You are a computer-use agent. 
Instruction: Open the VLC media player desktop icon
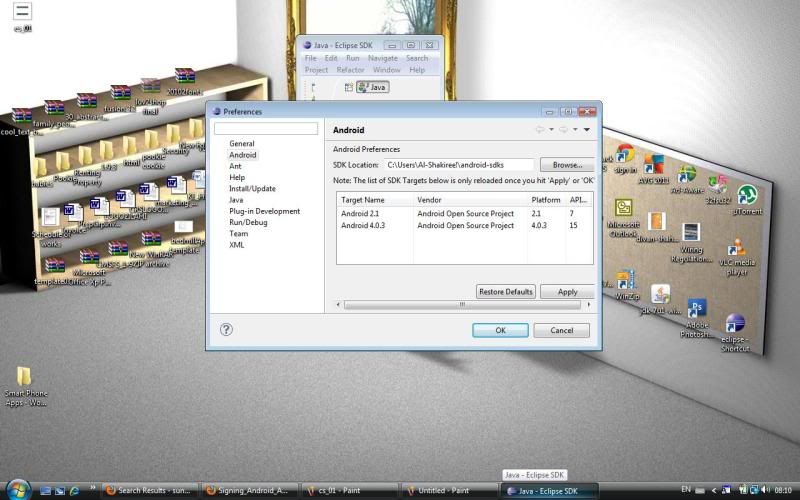point(737,248)
